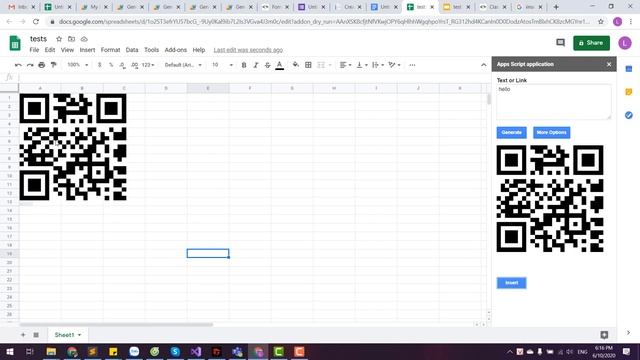Hide the menus with collapse arrow
The image size is (640, 360).
(x=484, y=65)
